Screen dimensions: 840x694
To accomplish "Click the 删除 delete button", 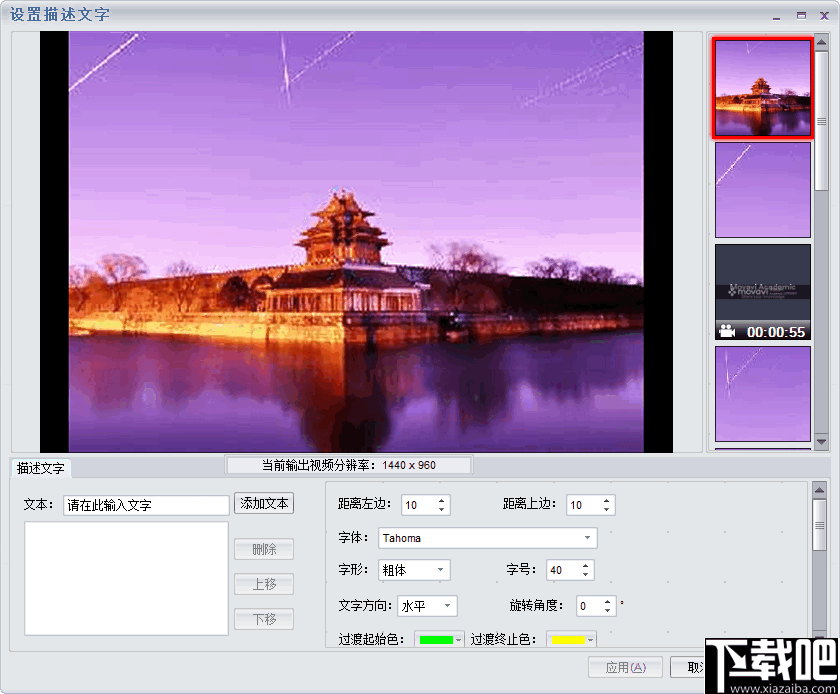I will point(263,549).
